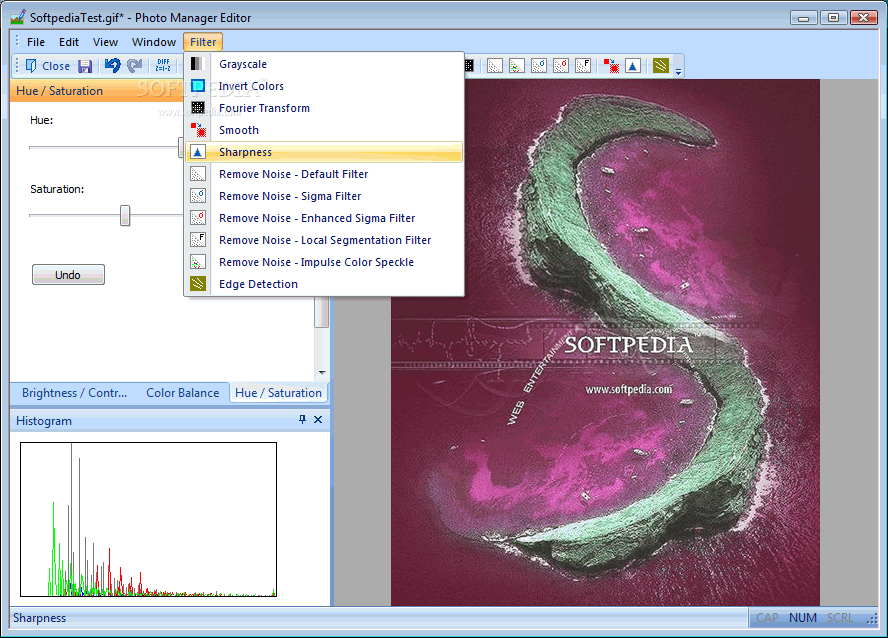Click the SCRL status bar indicator

point(840,618)
